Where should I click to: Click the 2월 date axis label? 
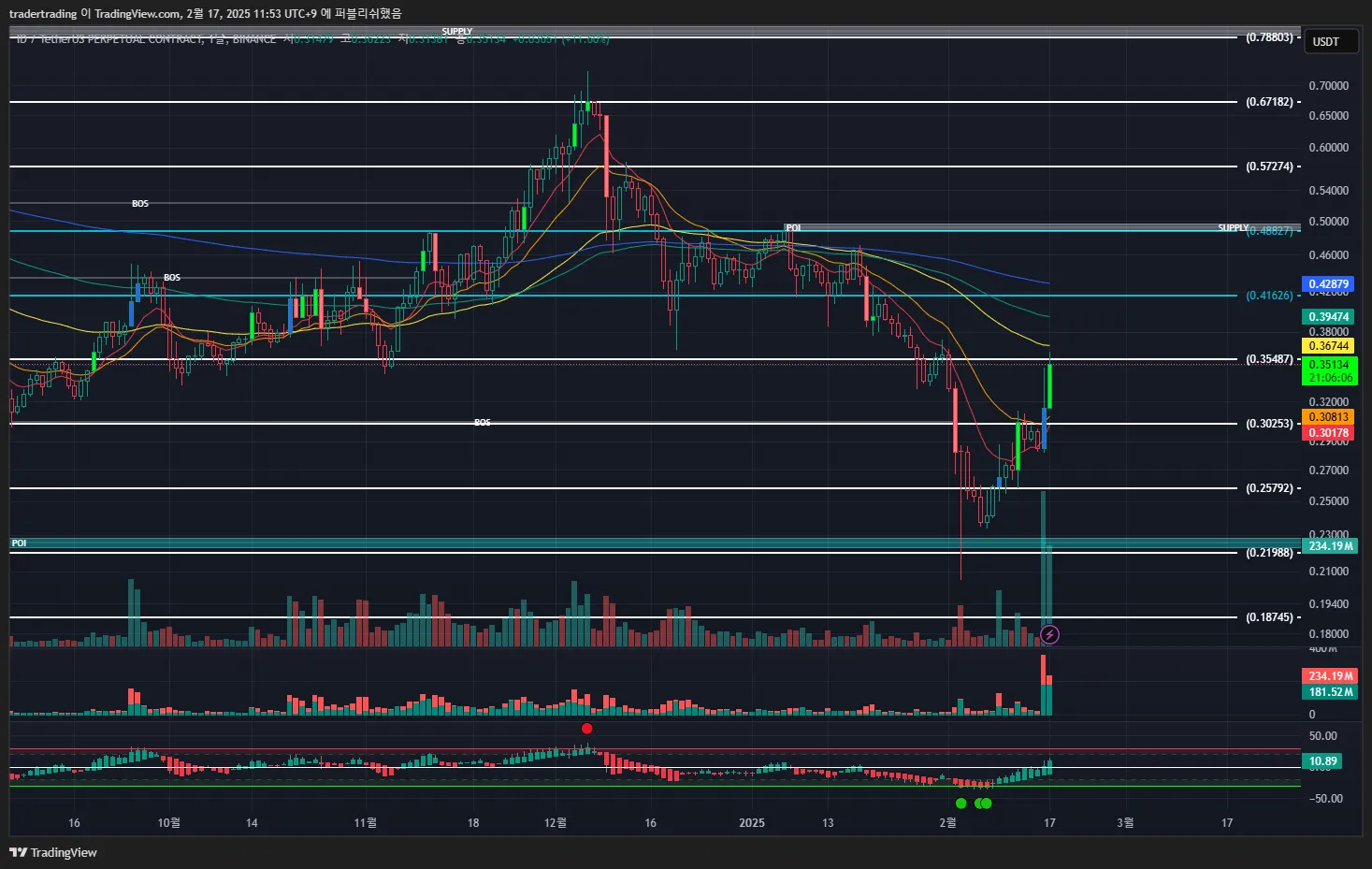click(x=947, y=823)
